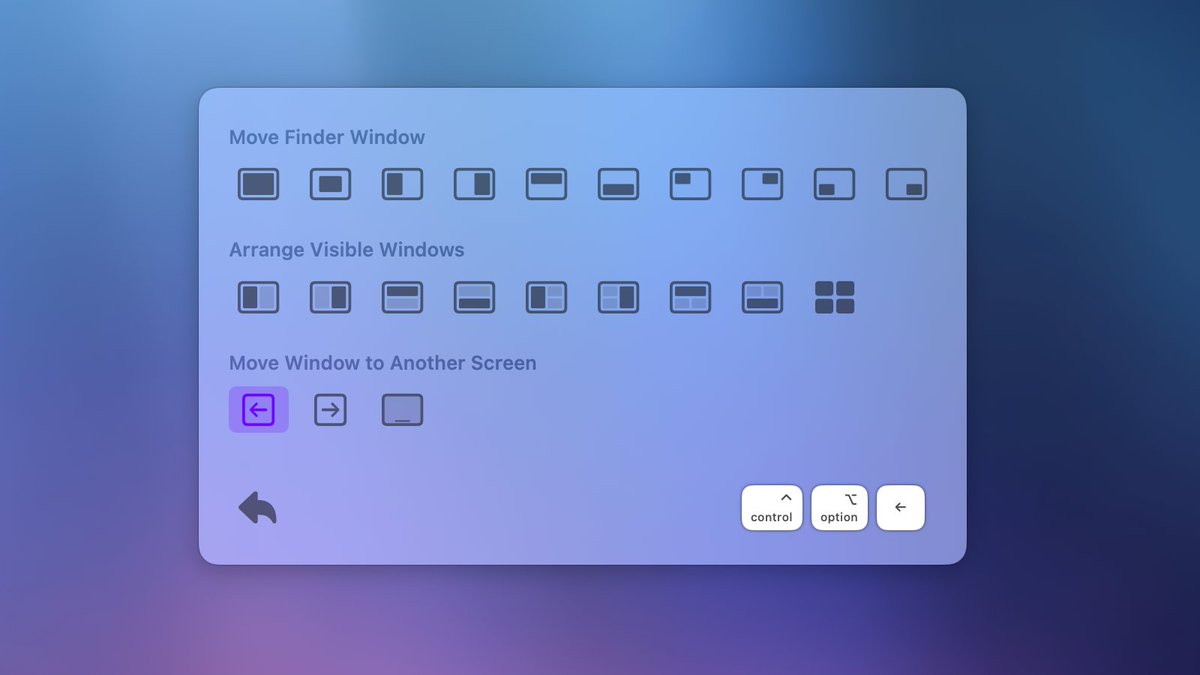Move Finder window to top-left quarter
Image resolution: width=1200 pixels, height=675 pixels.
690,184
